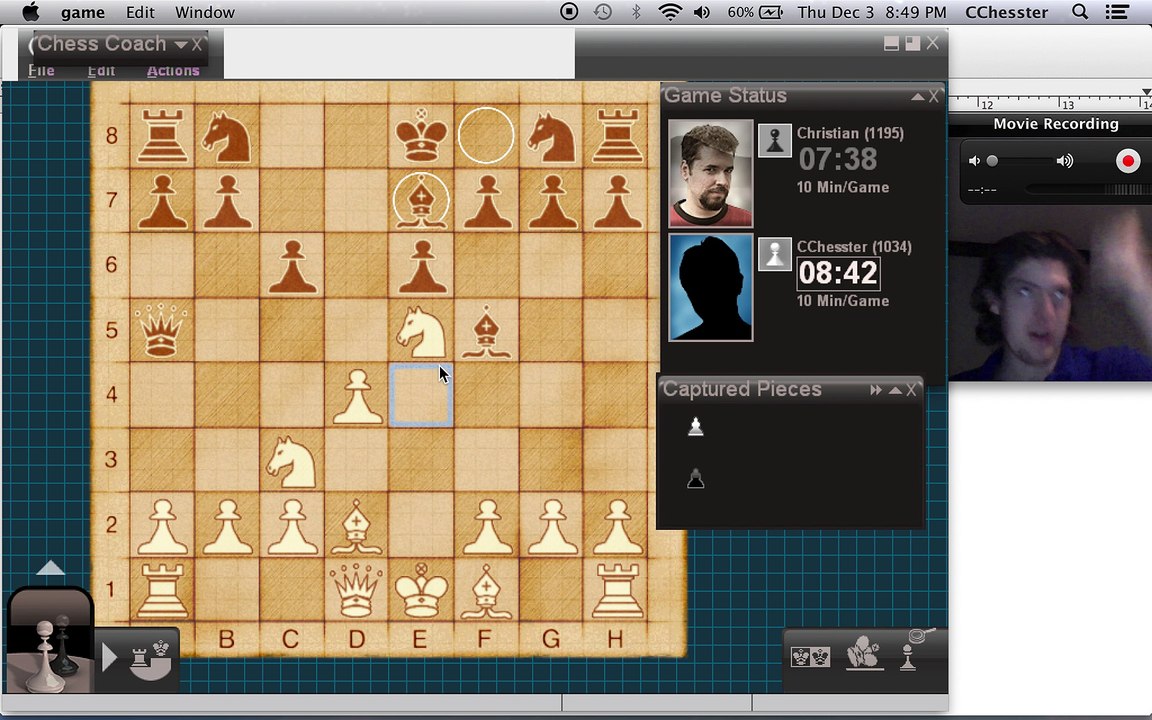Click the rook and king icon beside play arrow
This screenshot has height=720, width=1152.
coord(149,658)
